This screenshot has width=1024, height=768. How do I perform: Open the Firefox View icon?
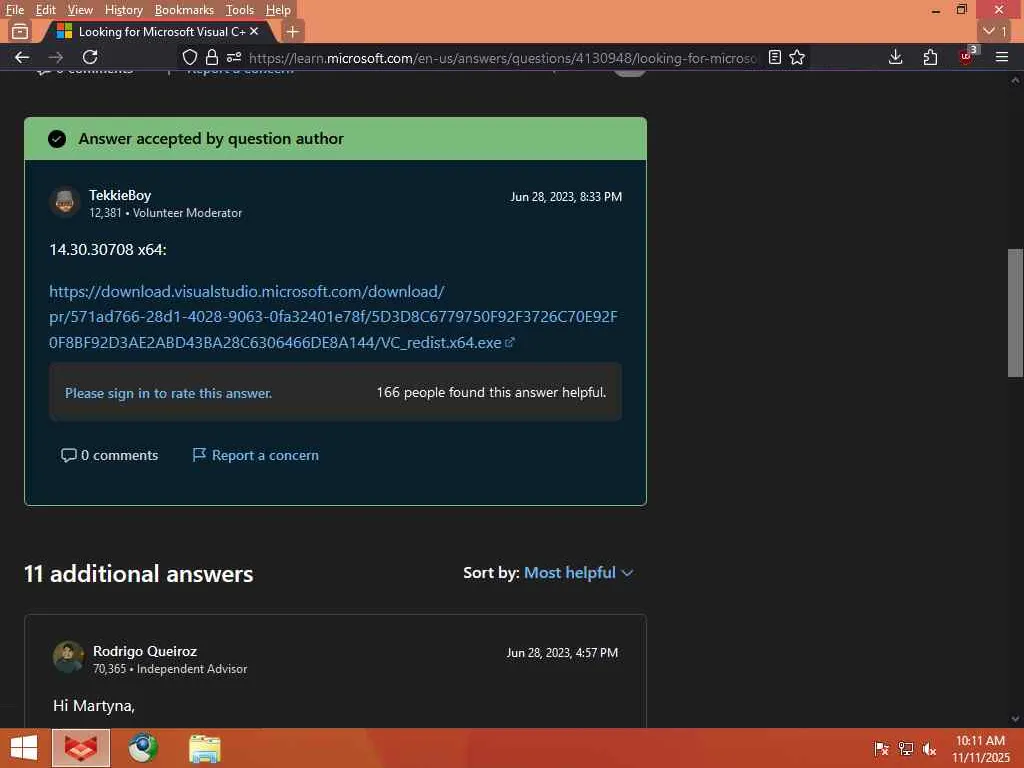click(20, 31)
